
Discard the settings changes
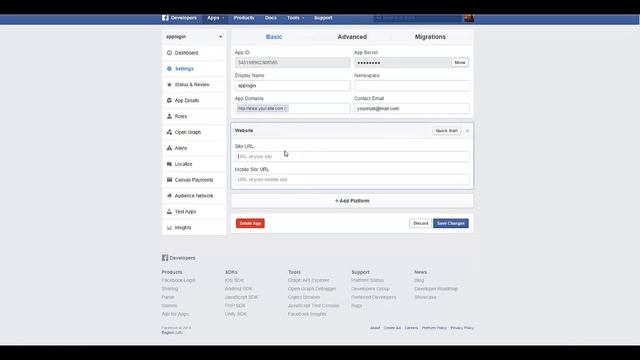pos(420,223)
